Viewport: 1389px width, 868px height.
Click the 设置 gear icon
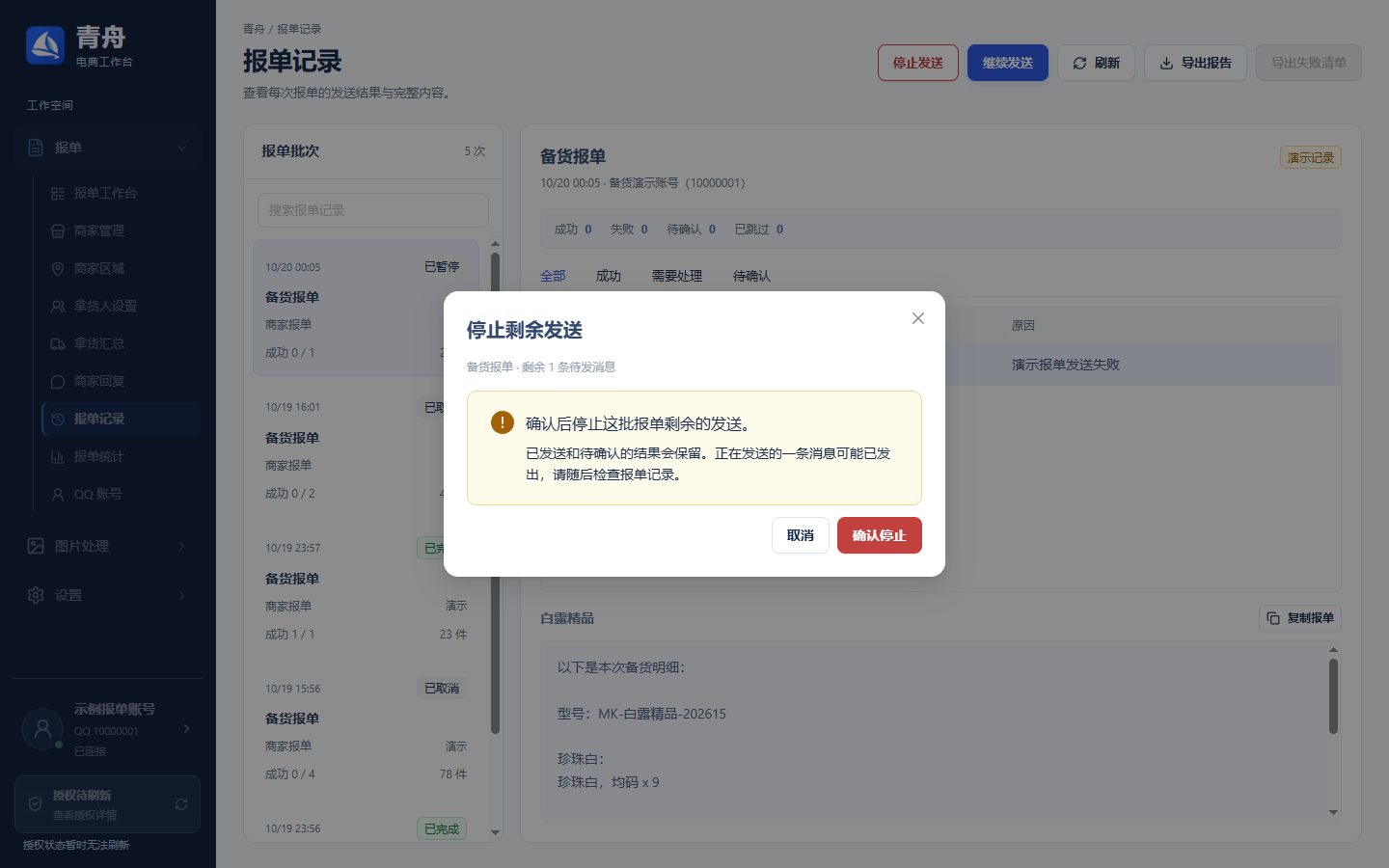click(x=36, y=595)
